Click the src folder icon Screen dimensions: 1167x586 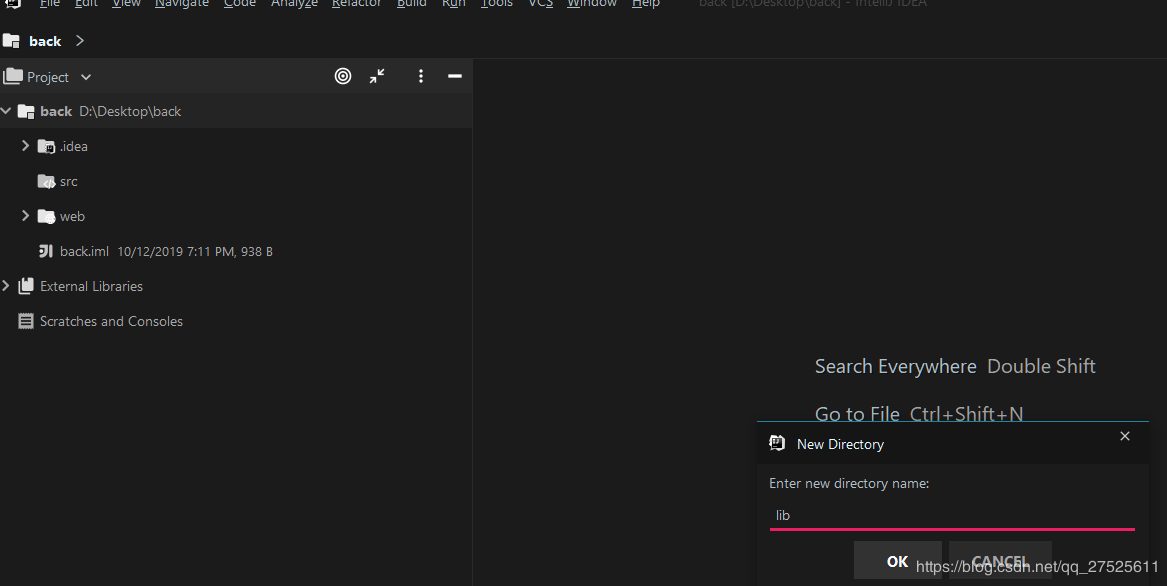coord(46,181)
